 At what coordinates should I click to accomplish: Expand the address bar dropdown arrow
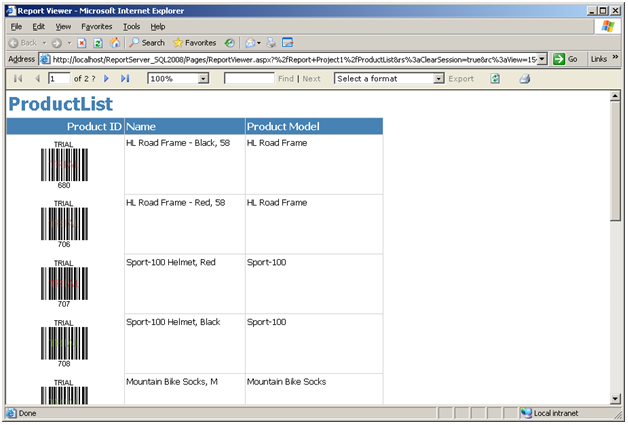point(541,59)
